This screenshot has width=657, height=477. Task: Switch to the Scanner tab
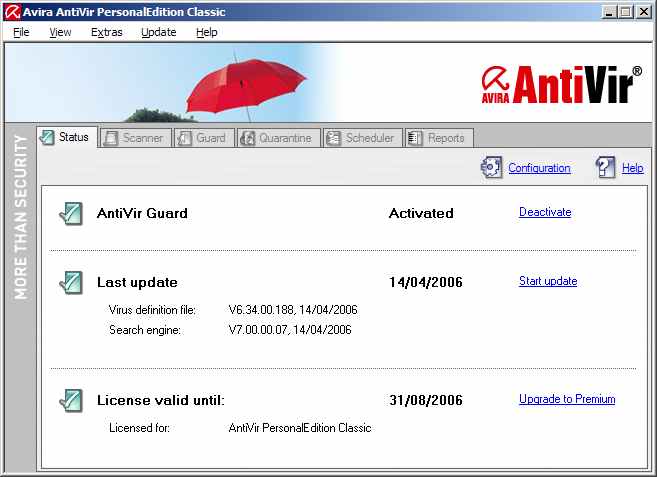(136, 138)
